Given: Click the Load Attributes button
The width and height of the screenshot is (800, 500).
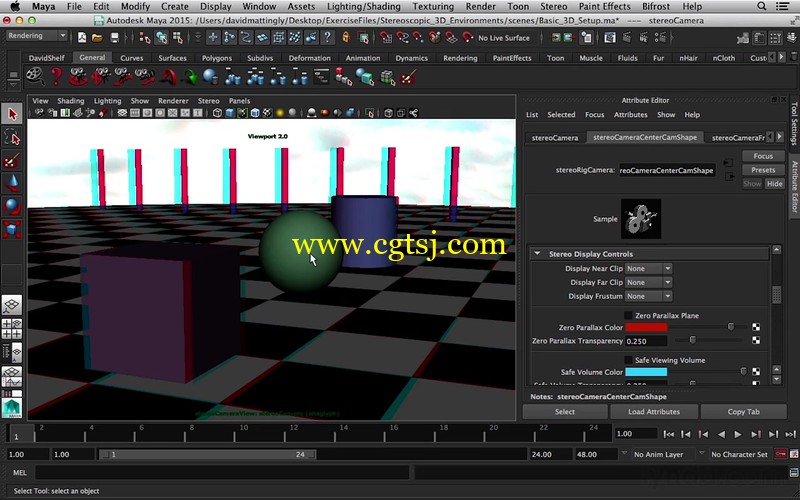Looking at the screenshot, I should click(x=654, y=412).
